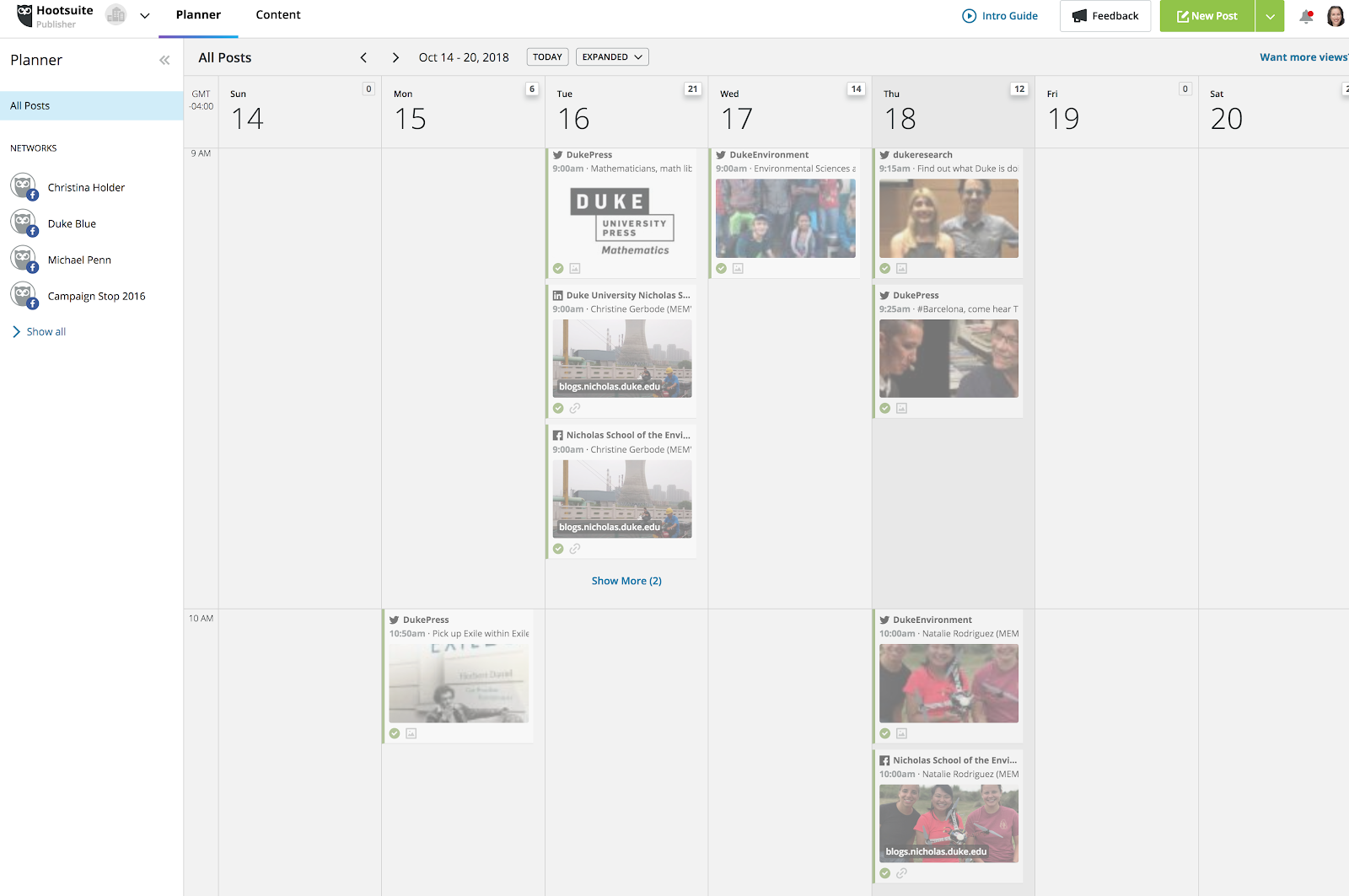Create a post with New Post
1349x896 pixels.
point(1207,16)
